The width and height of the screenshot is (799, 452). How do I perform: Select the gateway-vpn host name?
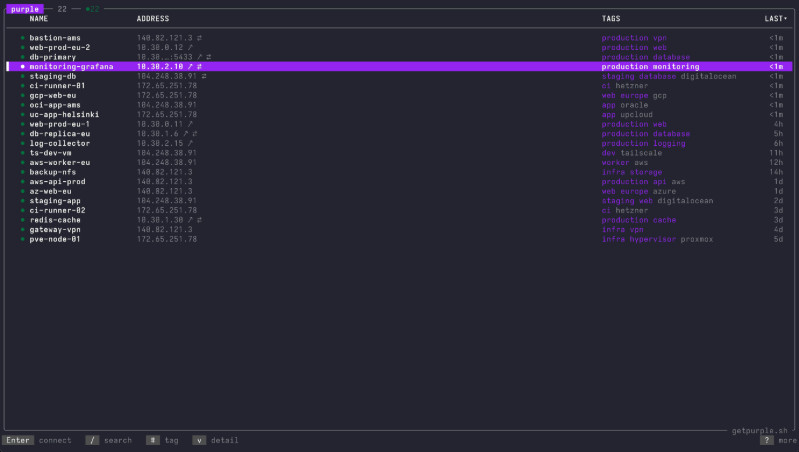55,230
